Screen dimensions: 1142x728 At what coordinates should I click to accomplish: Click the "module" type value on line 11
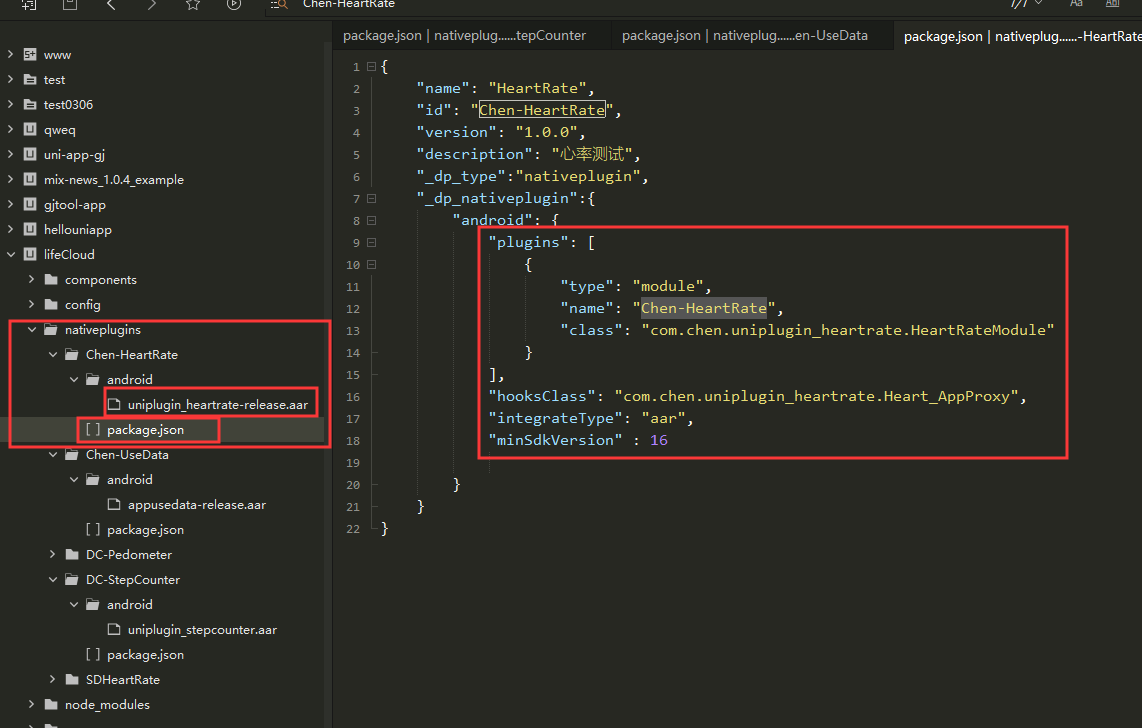pyautogui.click(x=668, y=286)
